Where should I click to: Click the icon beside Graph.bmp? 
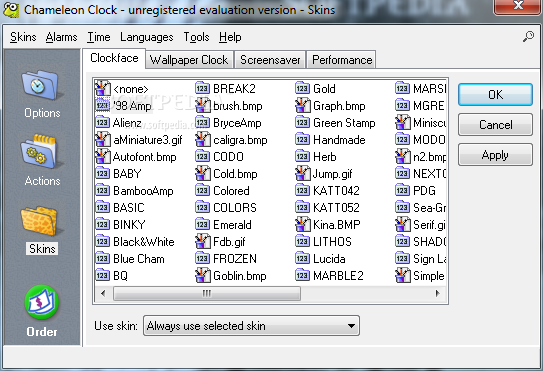tap(303, 106)
